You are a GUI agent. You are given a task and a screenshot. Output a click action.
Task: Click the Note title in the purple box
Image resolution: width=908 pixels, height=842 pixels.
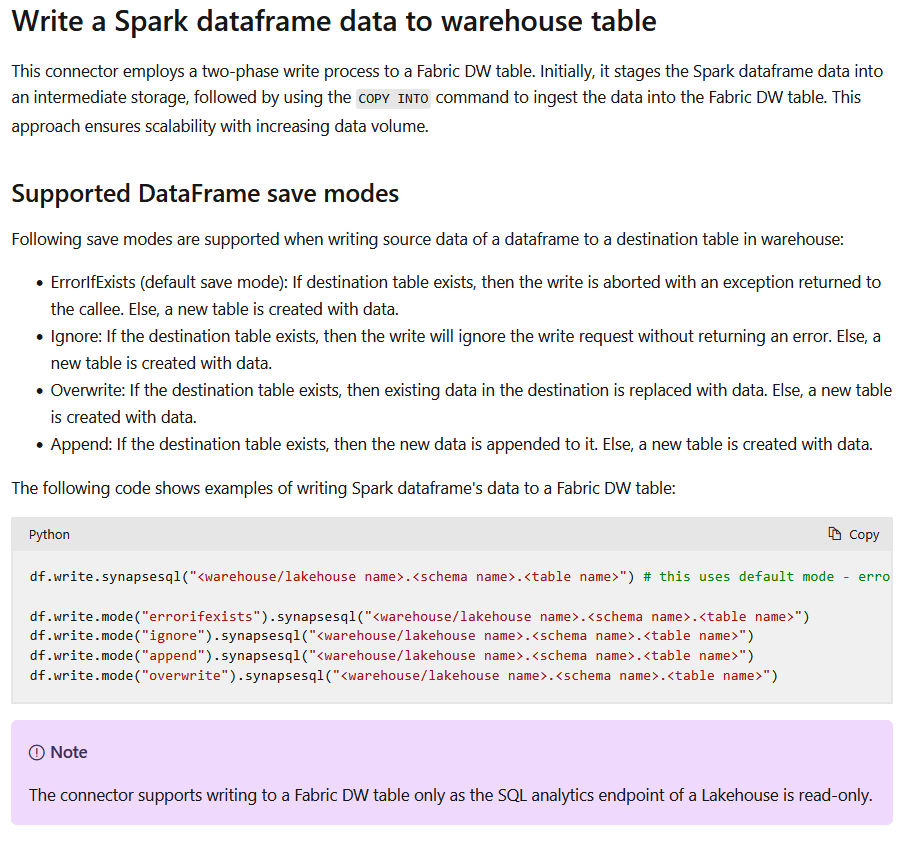69,752
